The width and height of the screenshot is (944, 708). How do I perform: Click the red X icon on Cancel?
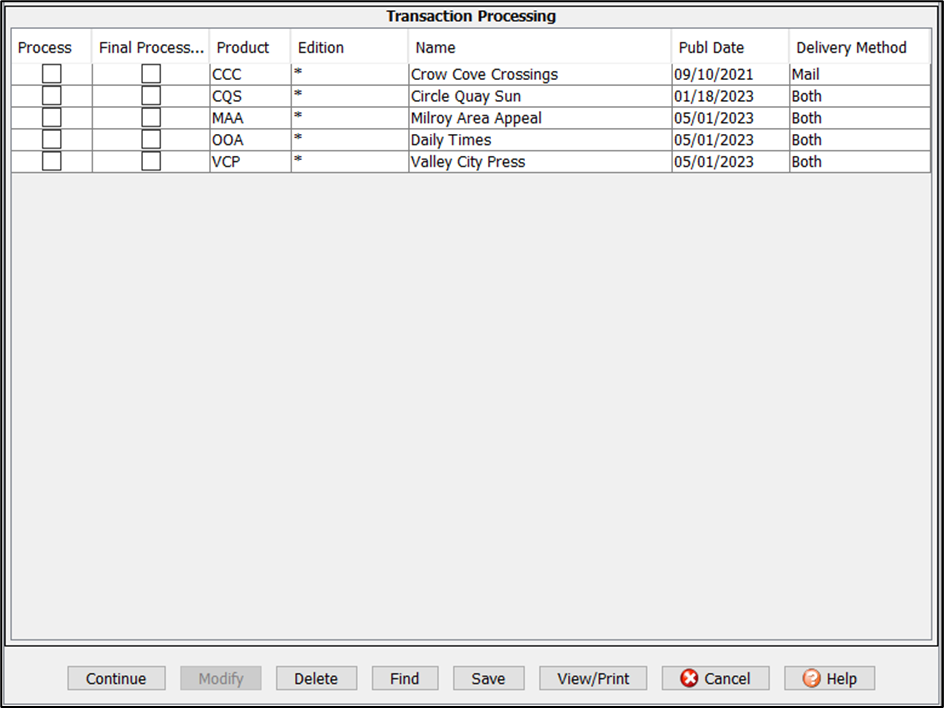click(690, 679)
